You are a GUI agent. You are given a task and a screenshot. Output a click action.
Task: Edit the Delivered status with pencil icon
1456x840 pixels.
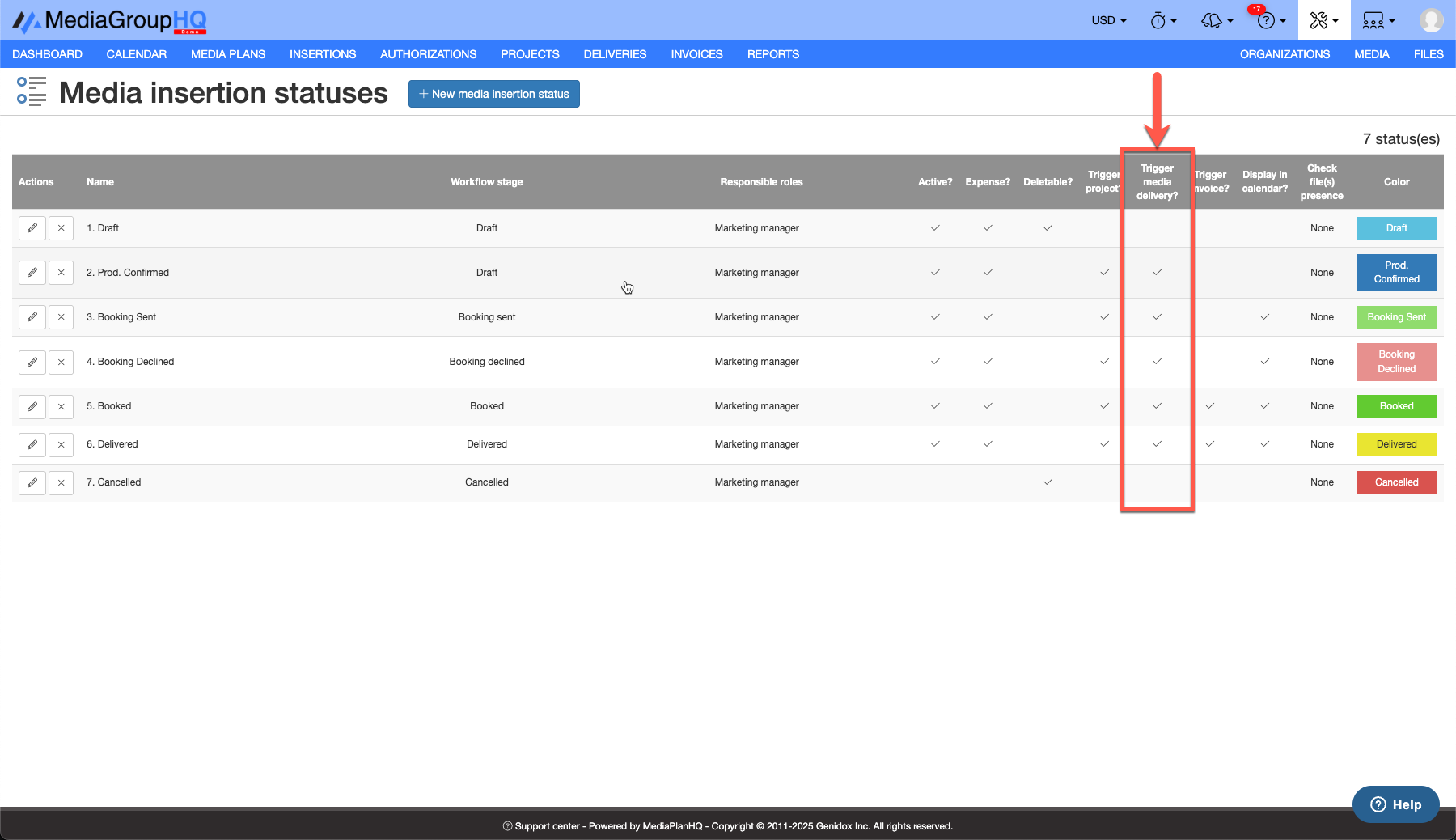tap(32, 444)
